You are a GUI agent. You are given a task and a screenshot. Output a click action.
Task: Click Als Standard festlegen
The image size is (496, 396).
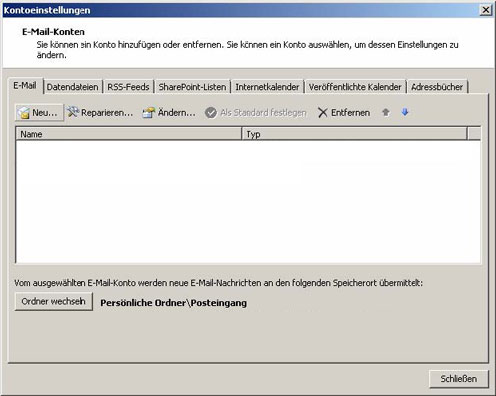click(255, 113)
